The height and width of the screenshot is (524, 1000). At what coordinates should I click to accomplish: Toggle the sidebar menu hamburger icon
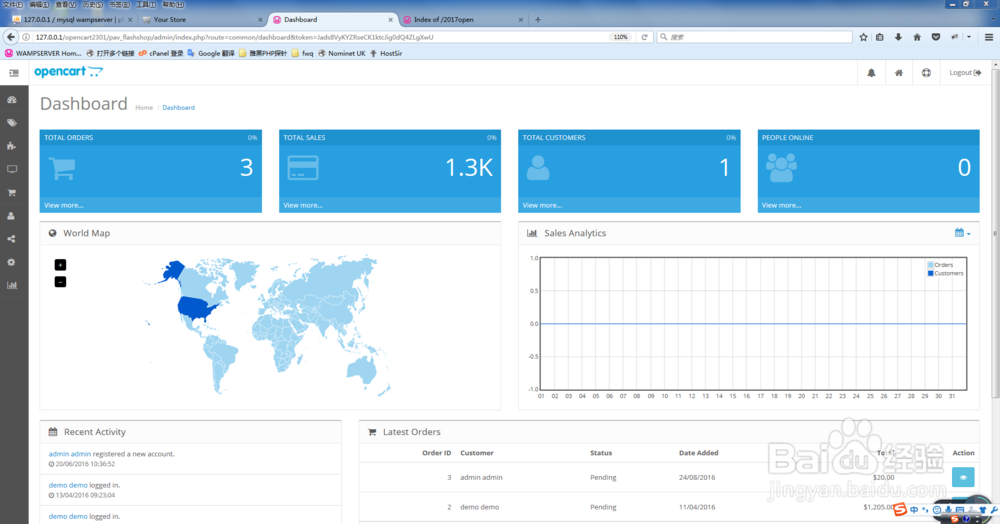pyautogui.click(x=13, y=73)
